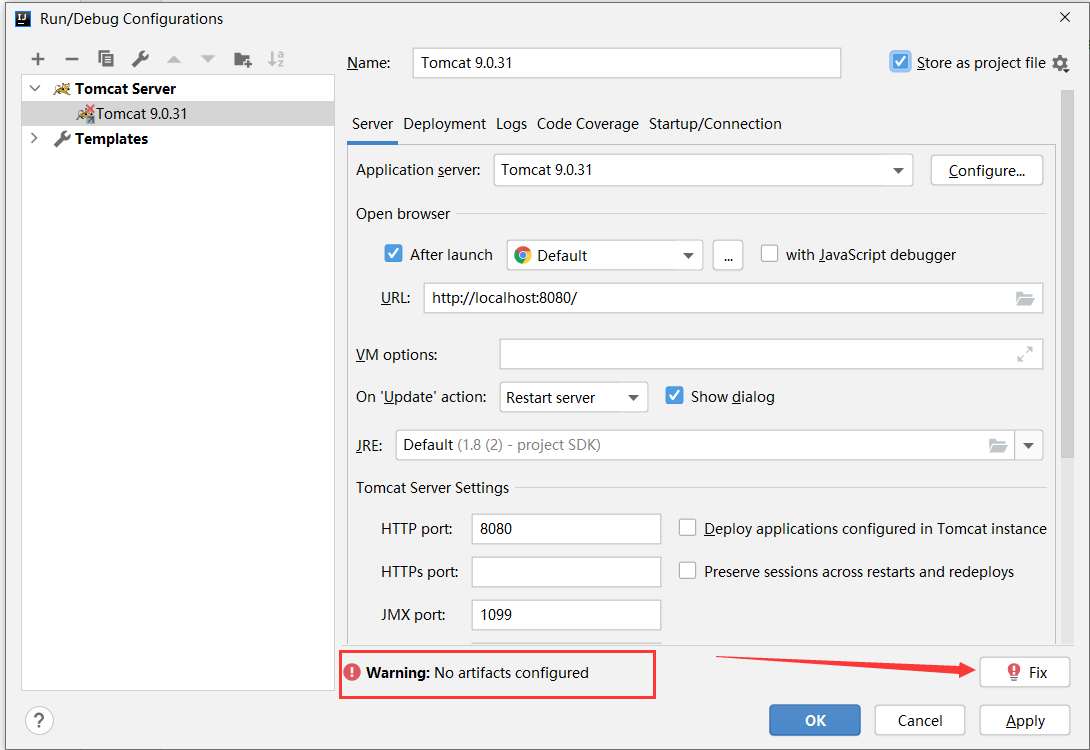The height and width of the screenshot is (750, 1090).
Task: Click the Cancel button
Action: pos(920,721)
